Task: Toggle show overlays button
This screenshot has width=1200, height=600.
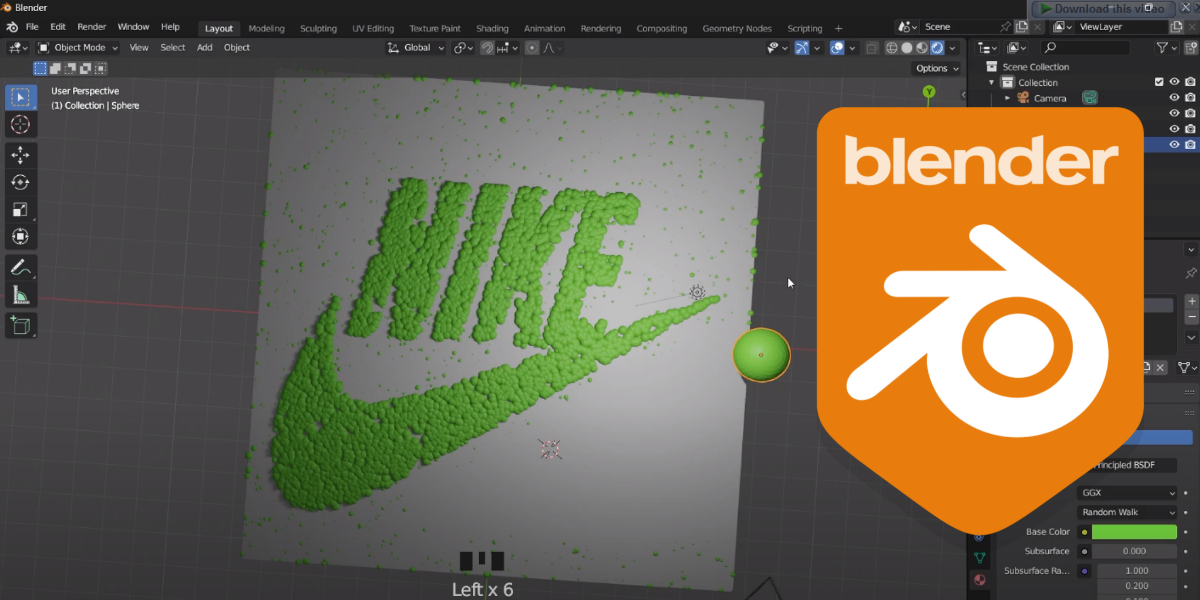Action: (838, 47)
